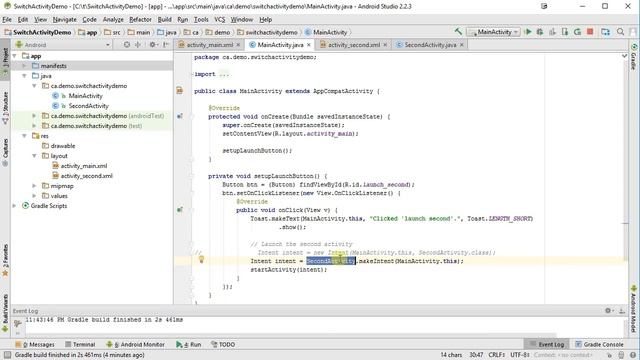Screen dimensions: 640x360
Task: Click the intention light bulb in gutter
Action: pos(201,259)
